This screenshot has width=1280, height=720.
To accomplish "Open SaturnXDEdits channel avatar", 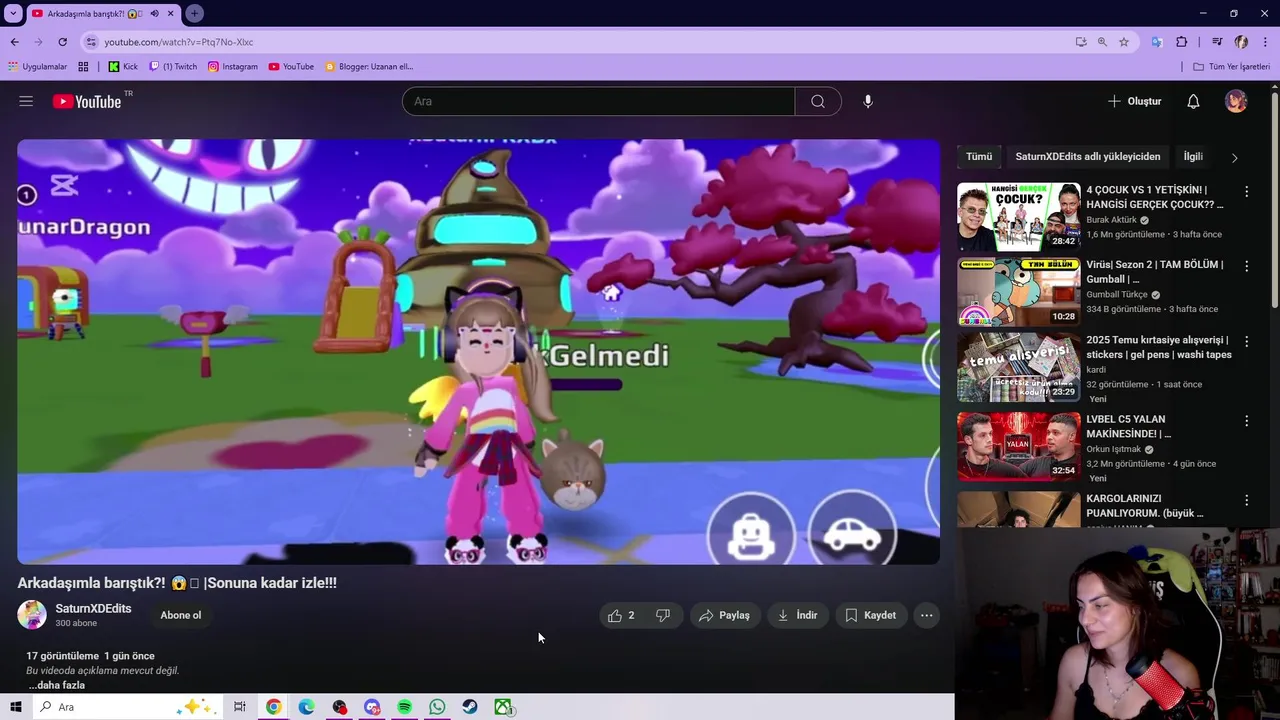I will [32, 615].
